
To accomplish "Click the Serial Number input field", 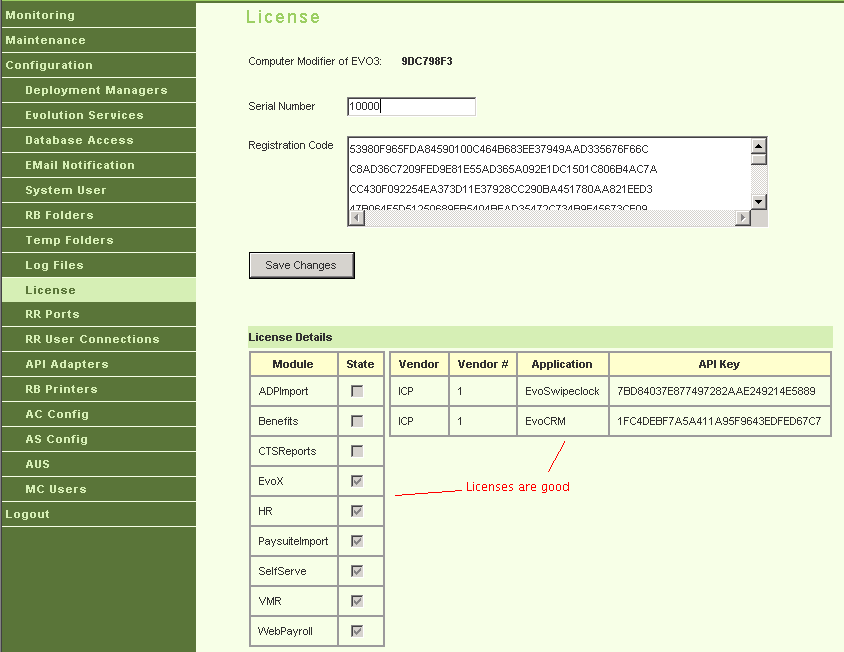I will (x=411, y=107).
